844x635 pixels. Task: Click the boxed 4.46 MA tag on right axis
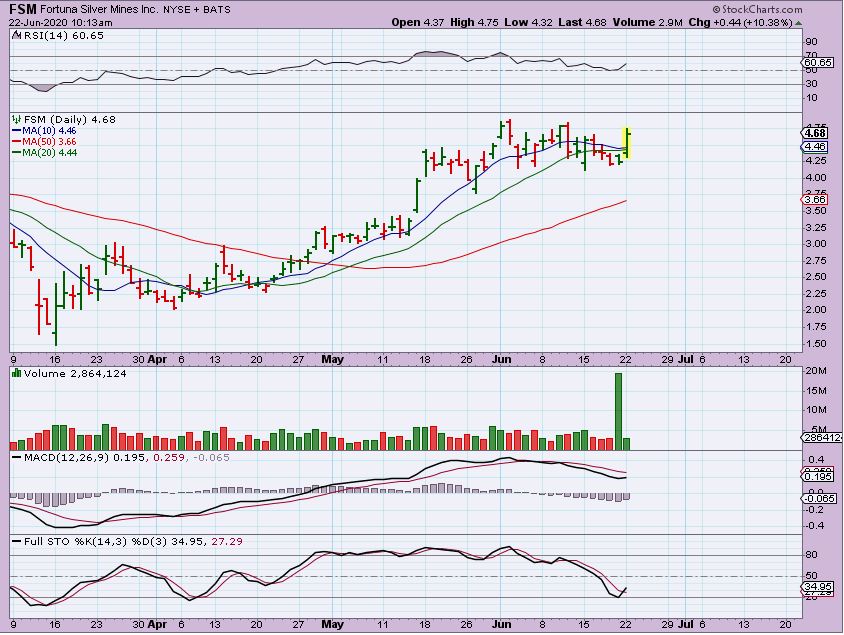coord(814,146)
